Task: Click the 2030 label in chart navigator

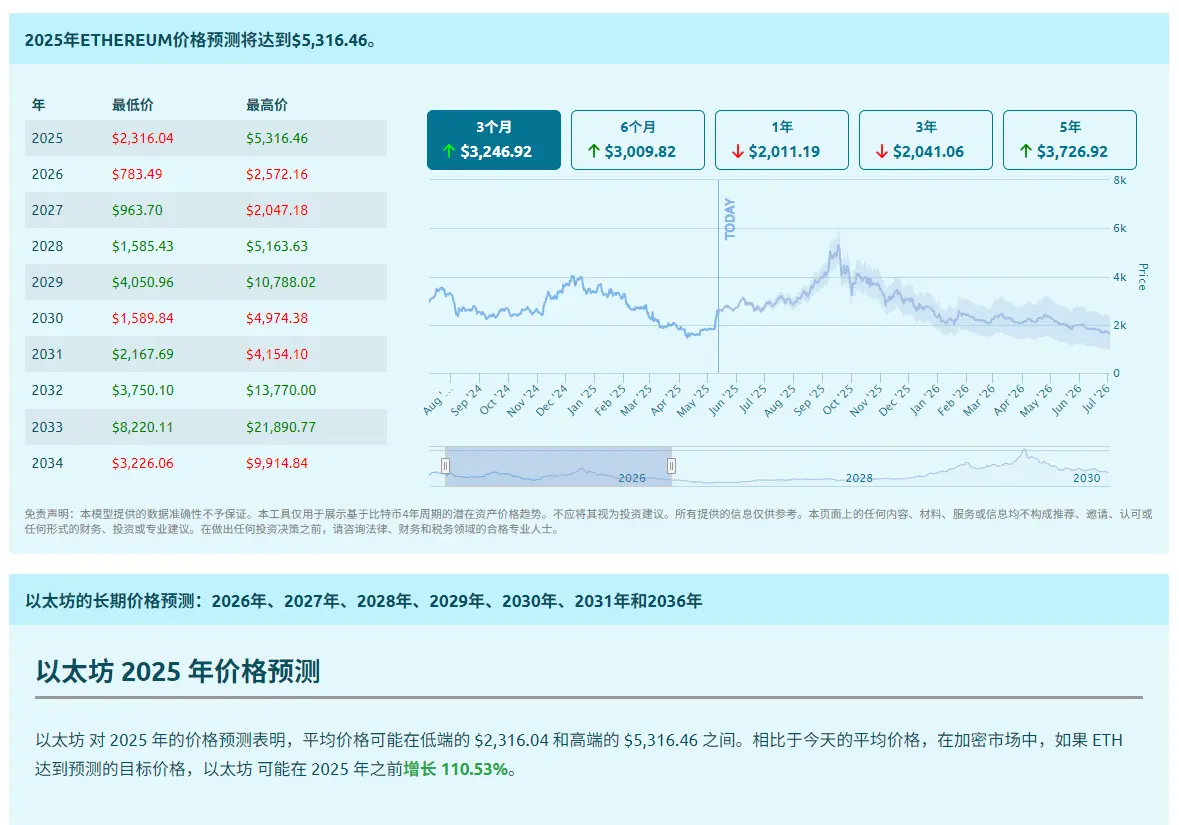Action: tap(1087, 478)
